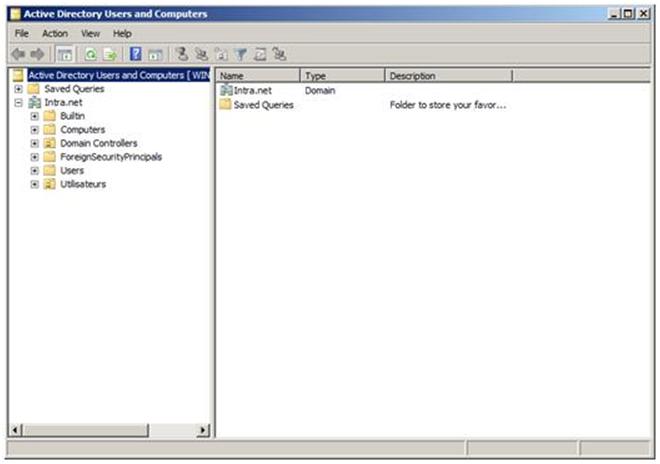Expand the Utilisateurs organizational unit
660x464 pixels.
pos(35,184)
